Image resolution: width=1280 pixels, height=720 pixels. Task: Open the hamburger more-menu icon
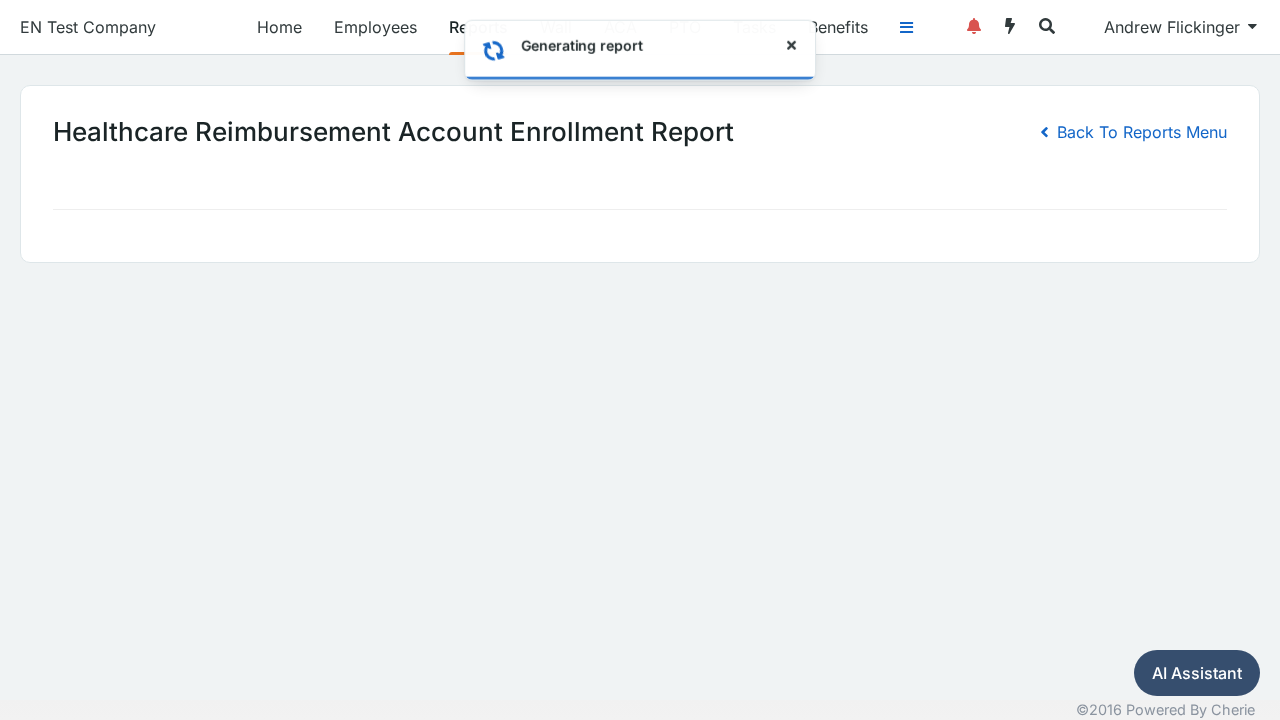906,28
